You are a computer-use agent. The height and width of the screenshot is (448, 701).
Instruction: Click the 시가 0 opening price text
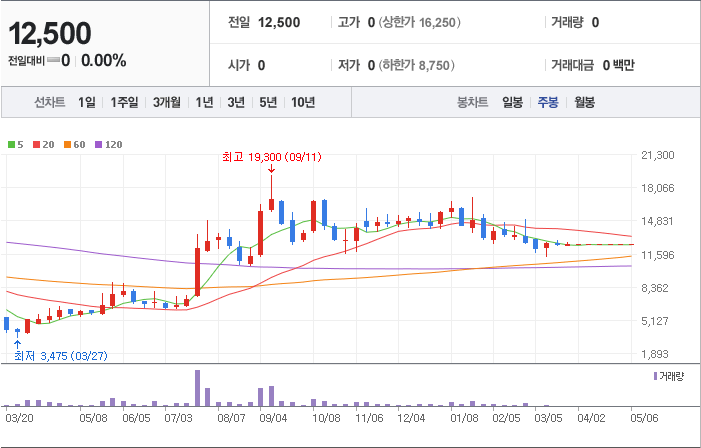click(246, 65)
